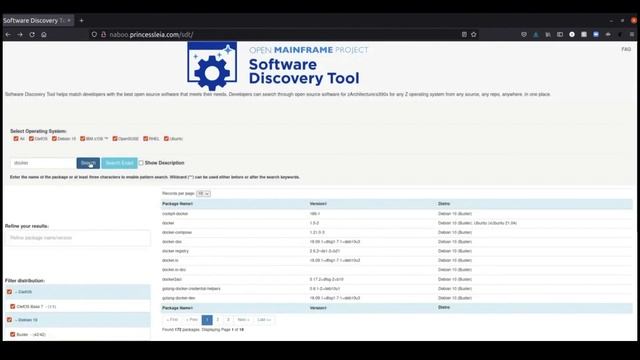Click the Software Discovery Tool gear logo

pyautogui.click(x=212, y=66)
